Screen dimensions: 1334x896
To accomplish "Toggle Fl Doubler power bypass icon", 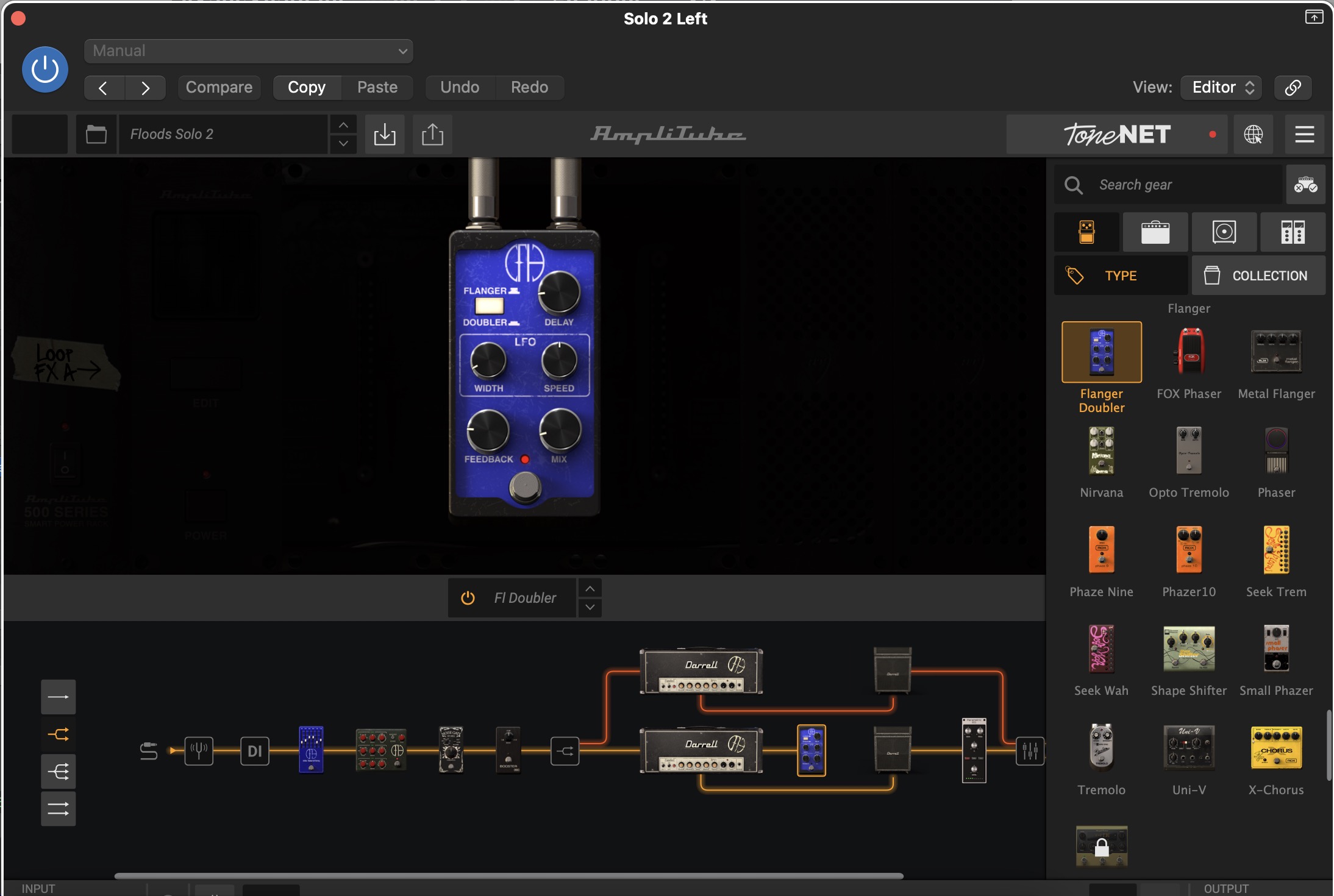I will pyautogui.click(x=468, y=598).
